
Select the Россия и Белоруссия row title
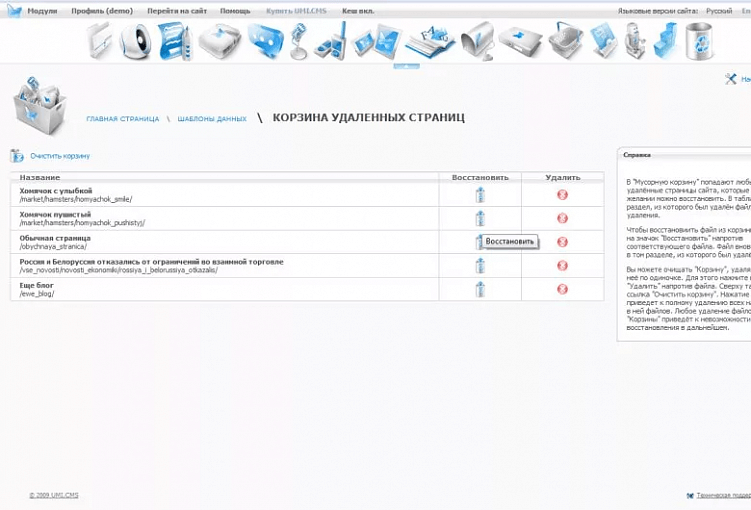click(151, 261)
